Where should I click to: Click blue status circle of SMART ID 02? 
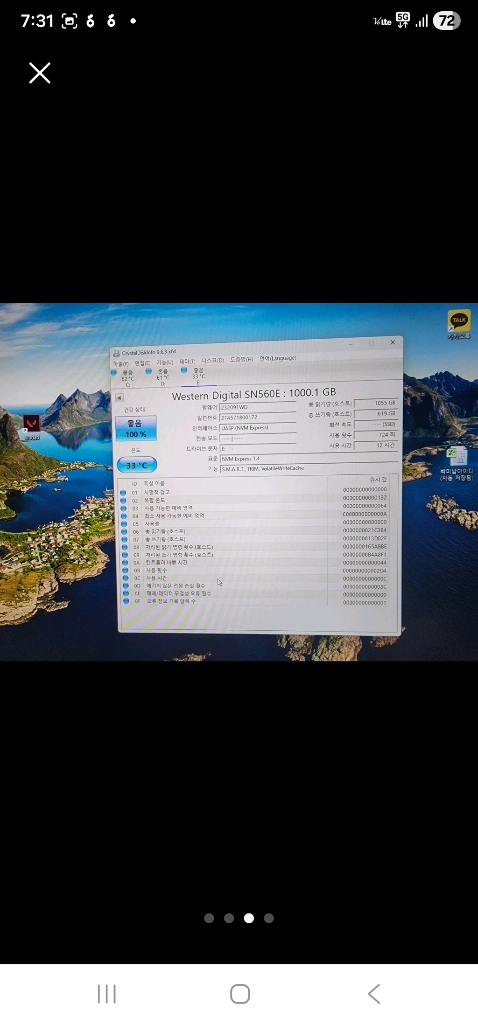[123, 500]
